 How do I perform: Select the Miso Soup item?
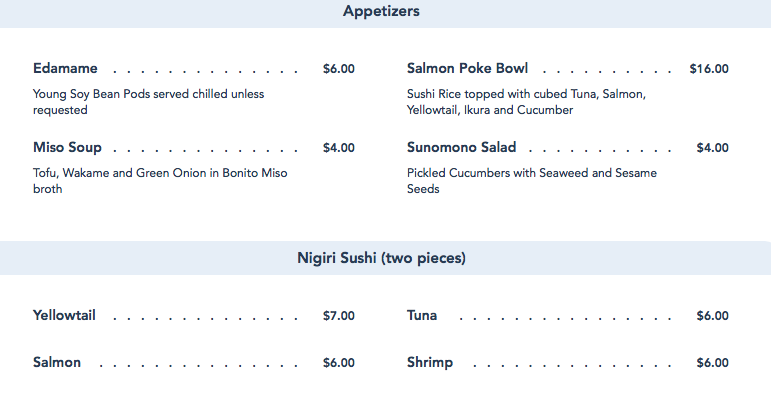click(67, 148)
